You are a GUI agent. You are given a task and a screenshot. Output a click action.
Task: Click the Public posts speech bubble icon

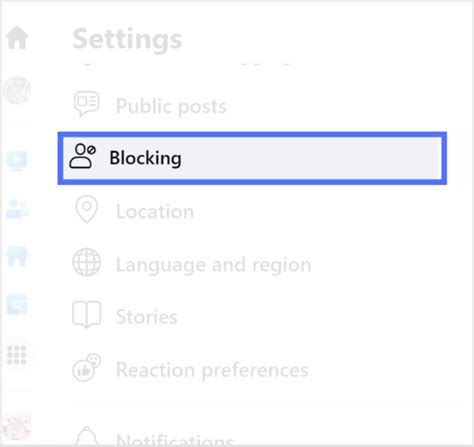86,103
